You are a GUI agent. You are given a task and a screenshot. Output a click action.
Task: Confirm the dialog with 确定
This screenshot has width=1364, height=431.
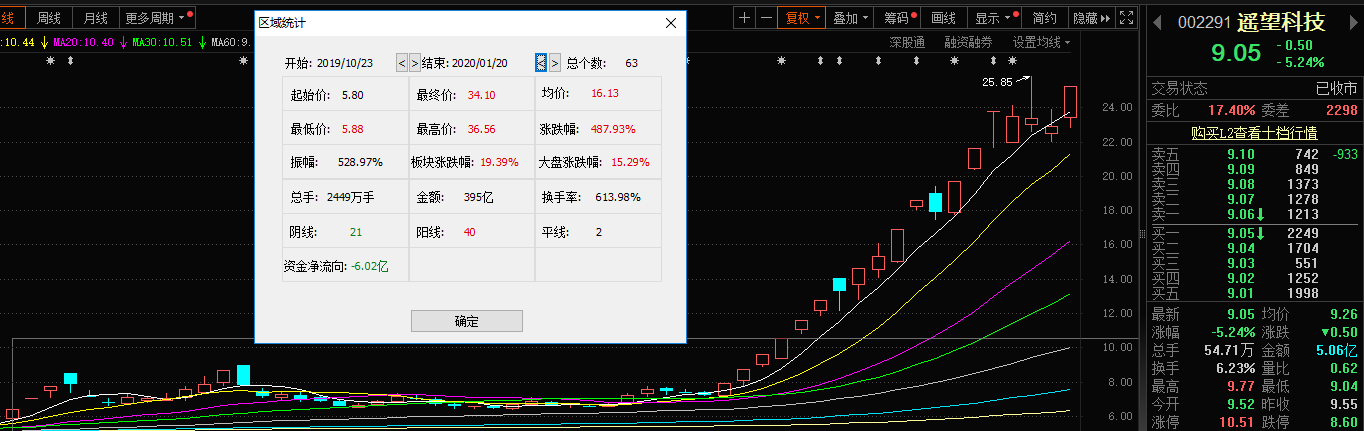[467, 321]
